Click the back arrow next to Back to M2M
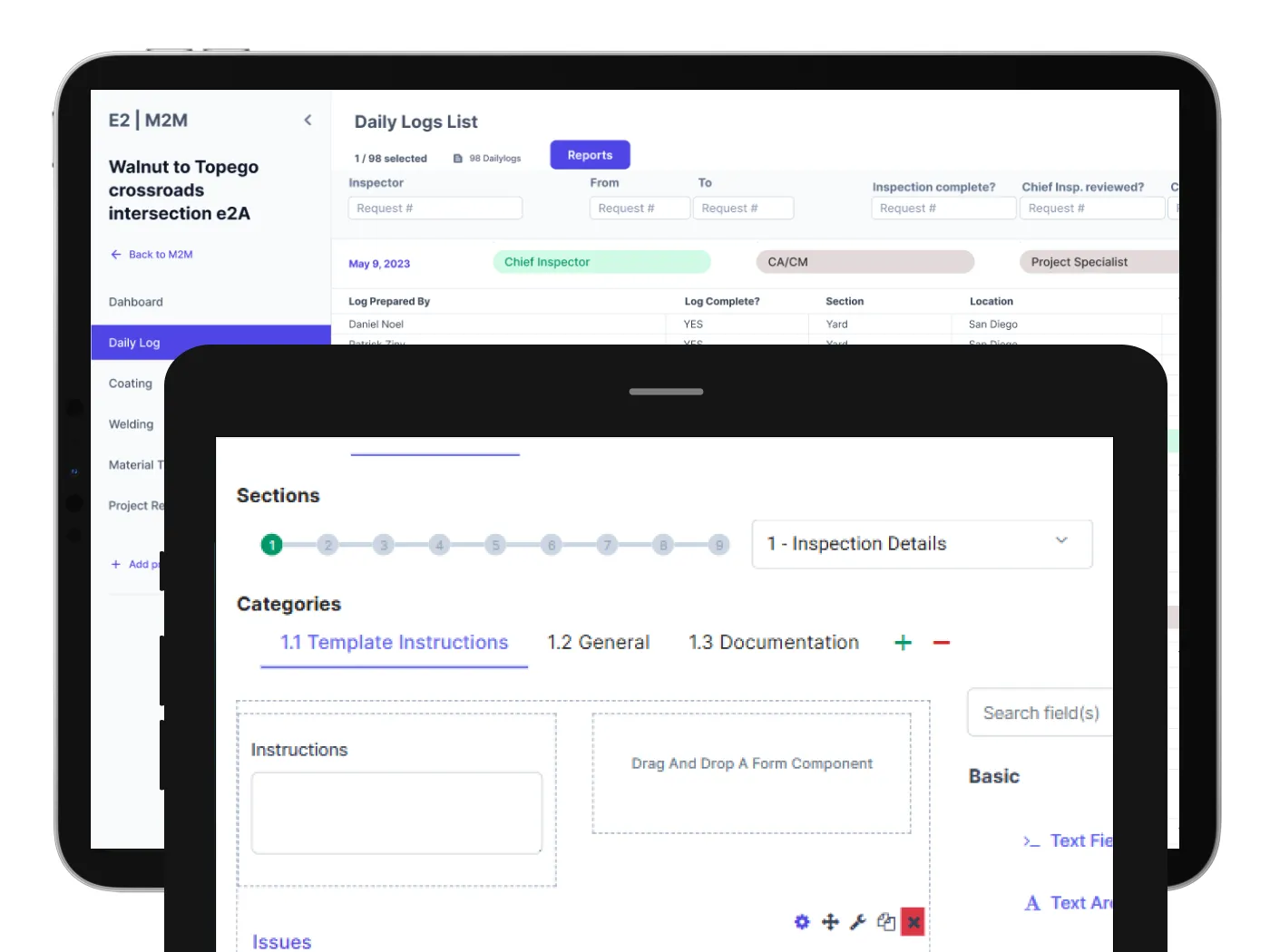Image resolution: width=1270 pixels, height=952 pixels. click(115, 254)
